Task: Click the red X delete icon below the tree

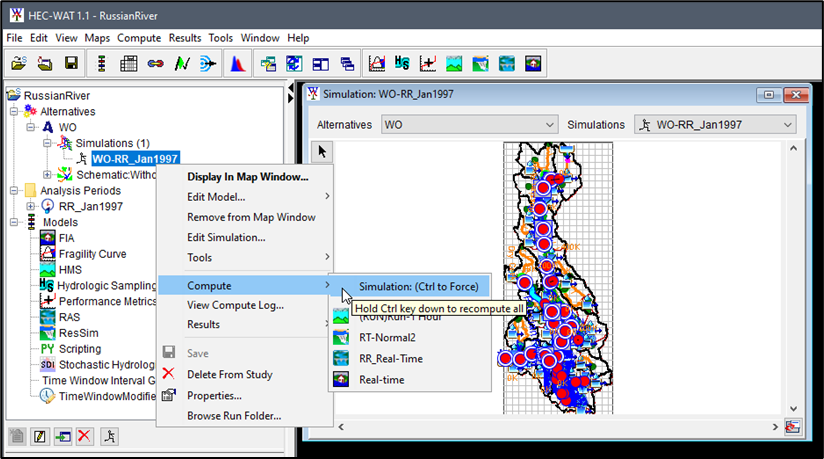Action: pyautogui.click(x=85, y=436)
